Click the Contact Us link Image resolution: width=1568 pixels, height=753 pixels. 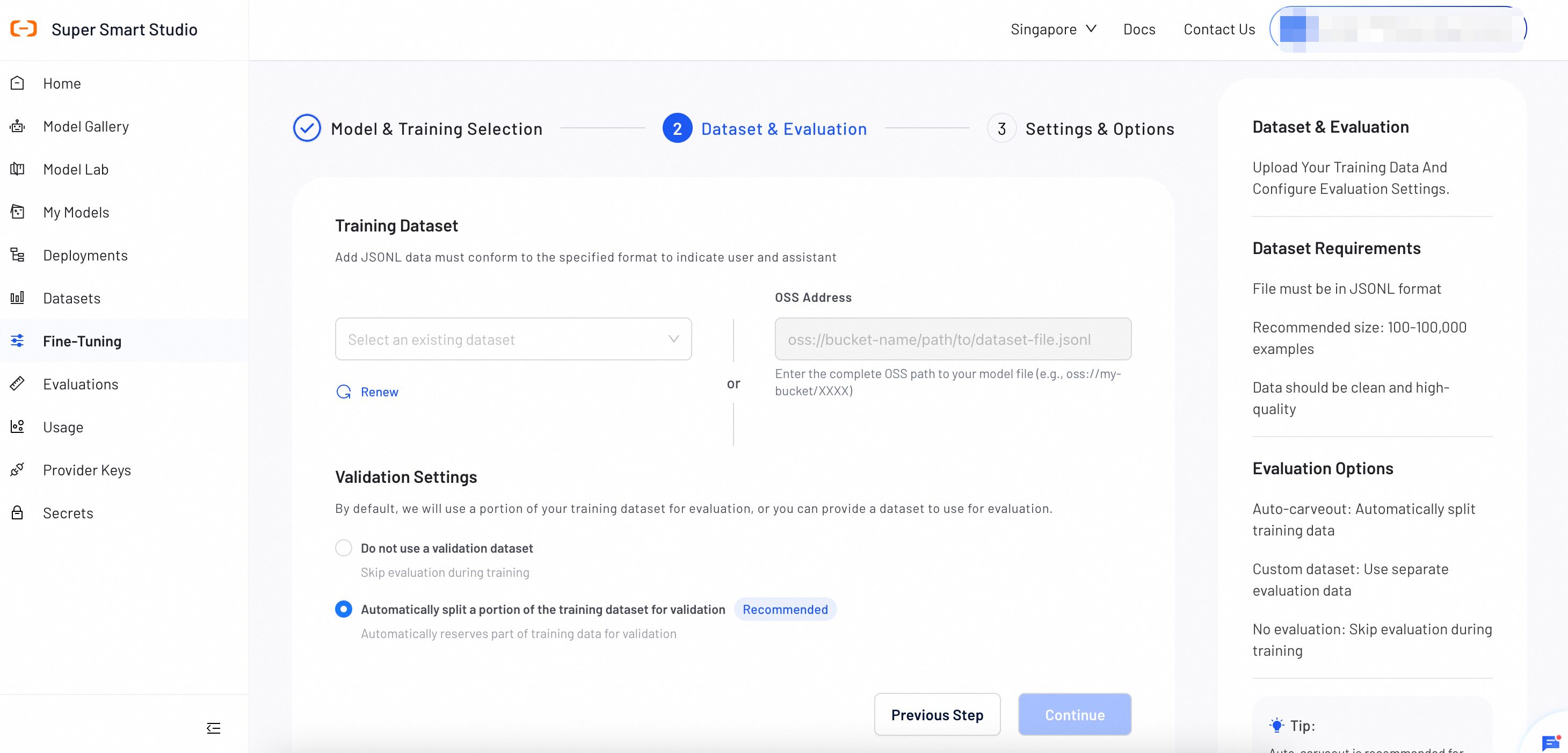coord(1219,29)
